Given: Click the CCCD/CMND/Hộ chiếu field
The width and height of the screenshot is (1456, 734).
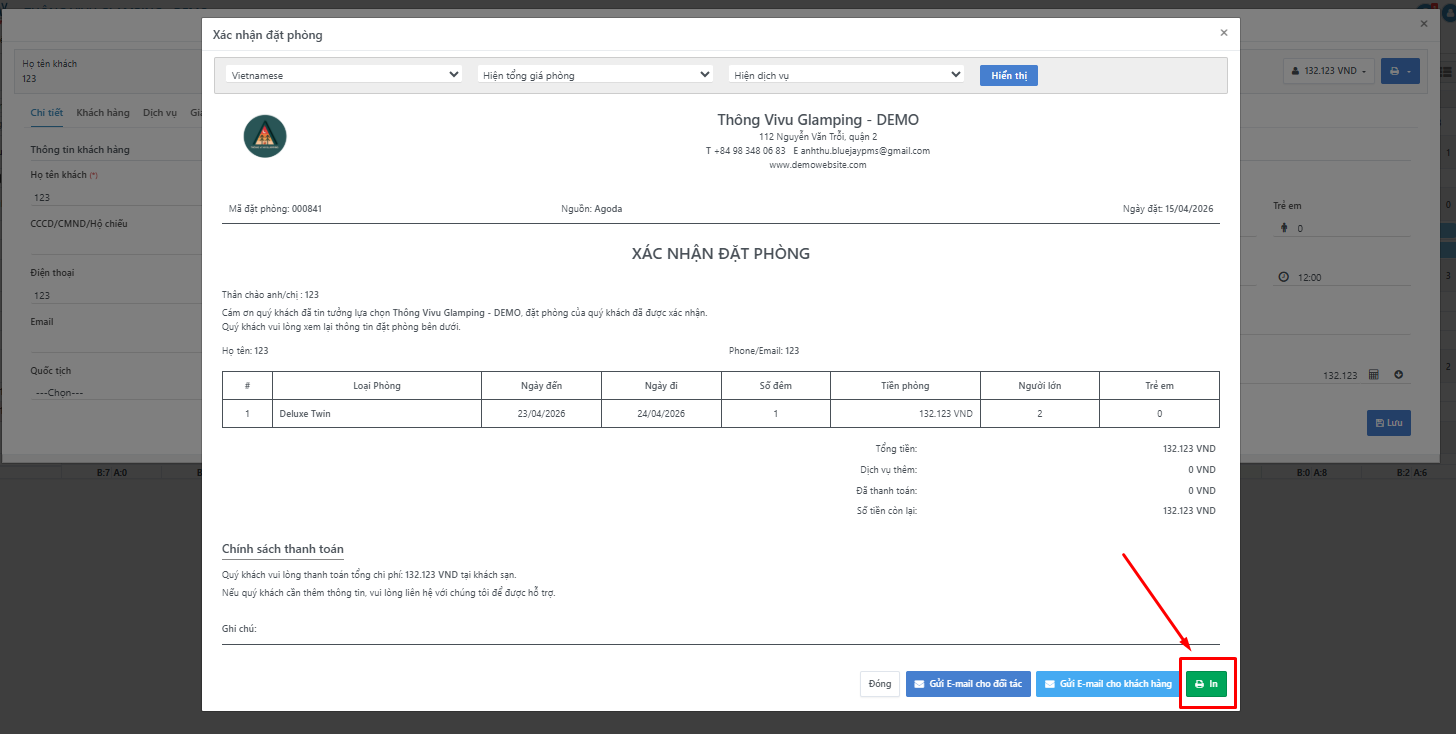Looking at the screenshot, I should point(116,246).
